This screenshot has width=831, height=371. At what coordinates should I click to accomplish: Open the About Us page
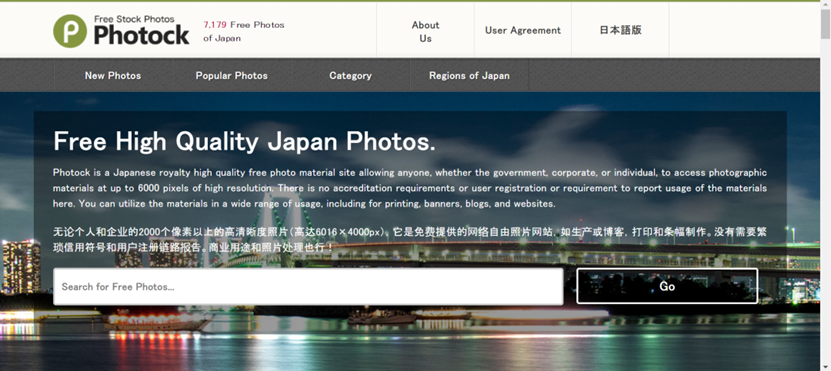click(425, 31)
